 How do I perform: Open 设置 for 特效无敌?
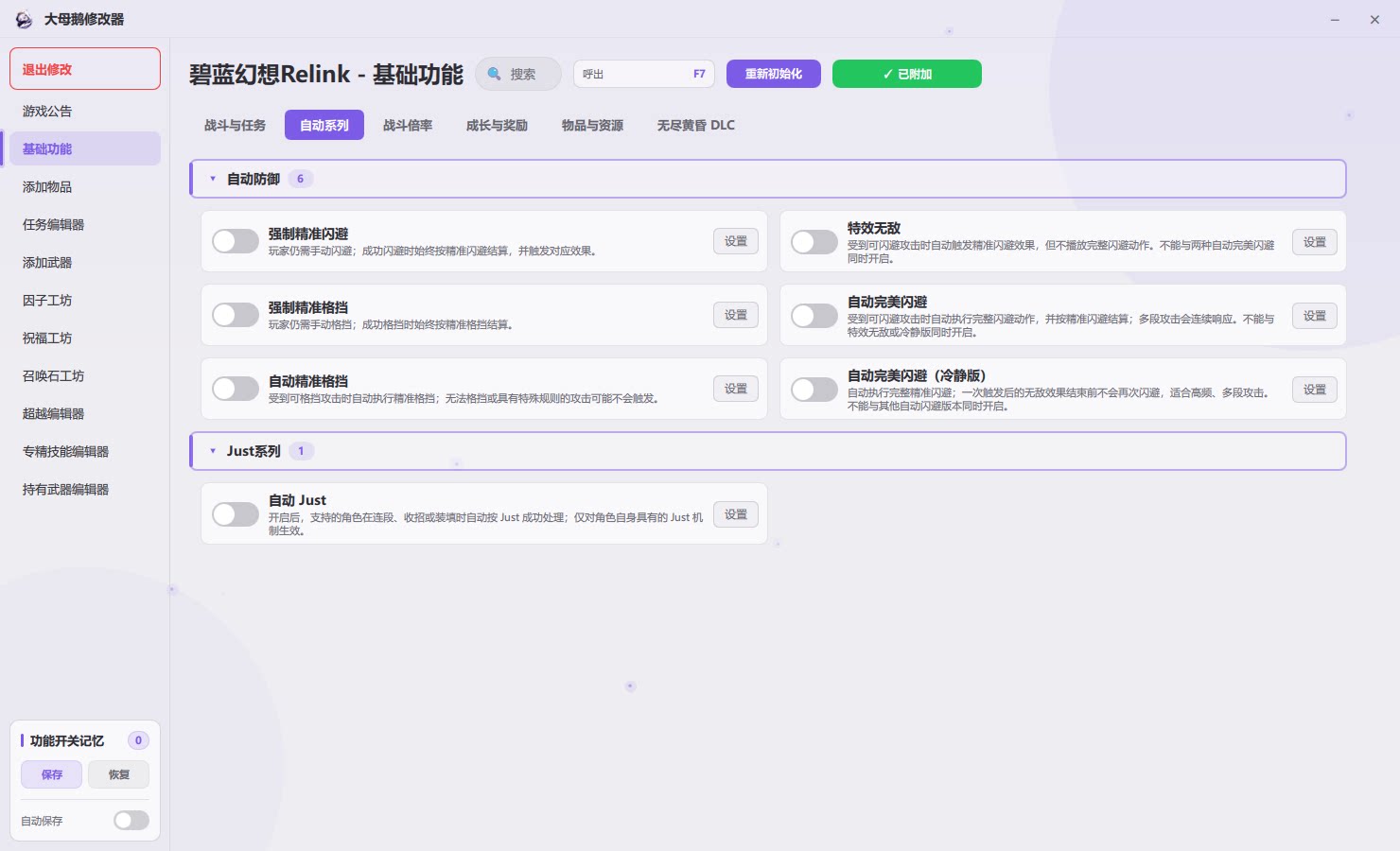pos(1315,242)
